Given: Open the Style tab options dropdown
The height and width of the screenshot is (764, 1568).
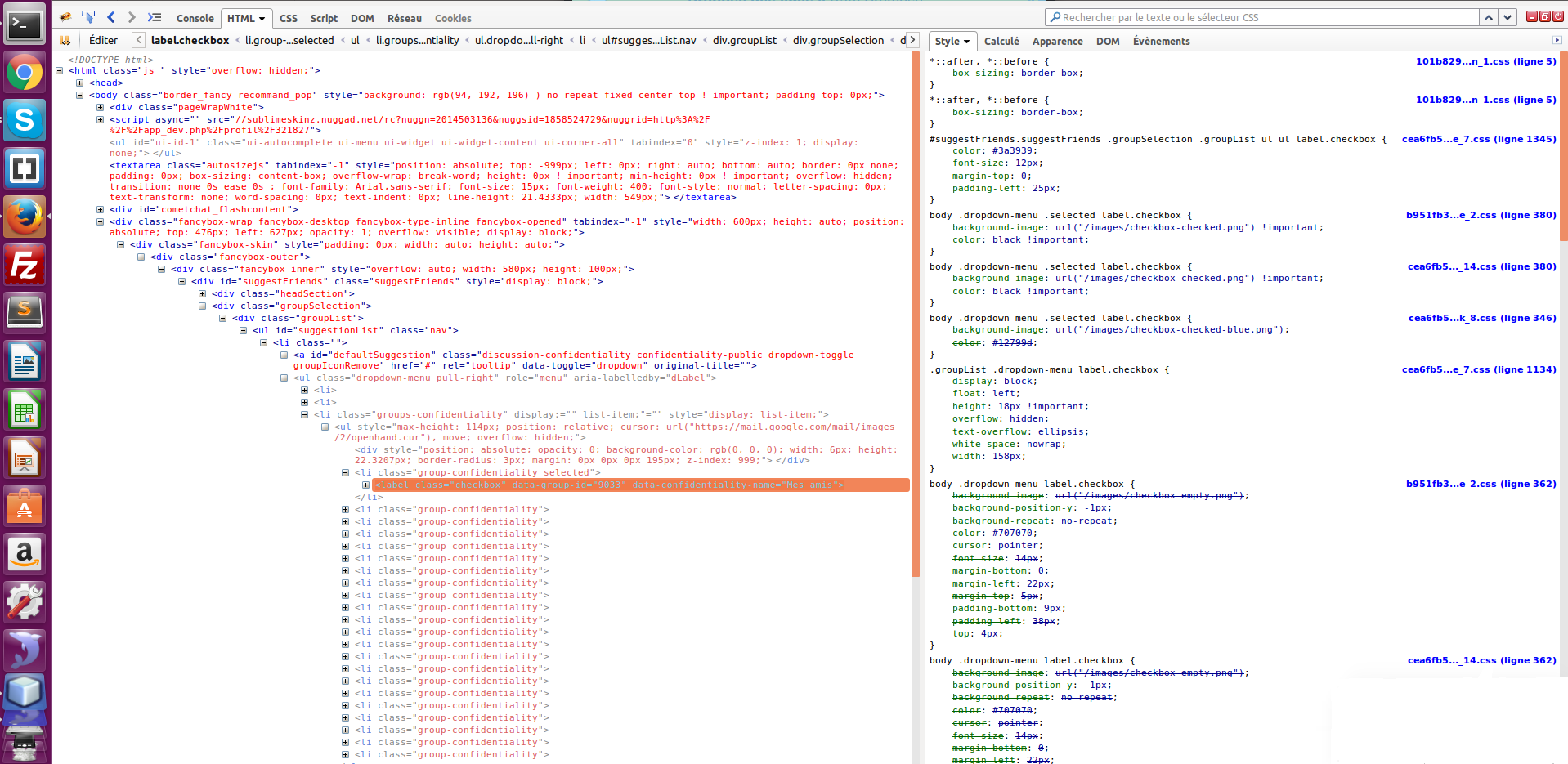Looking at the screenshot, I should click(x=966, y=41).
